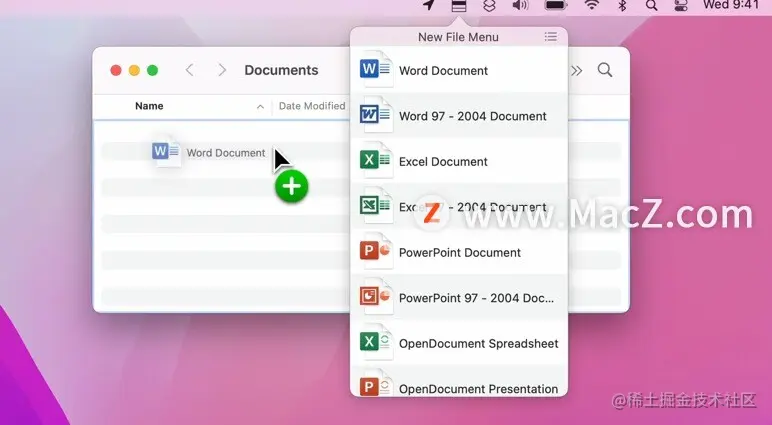Viewport: 772px width, 425px height.
Task: Maximize the Documents window with green button
Action: coord(153,70)
